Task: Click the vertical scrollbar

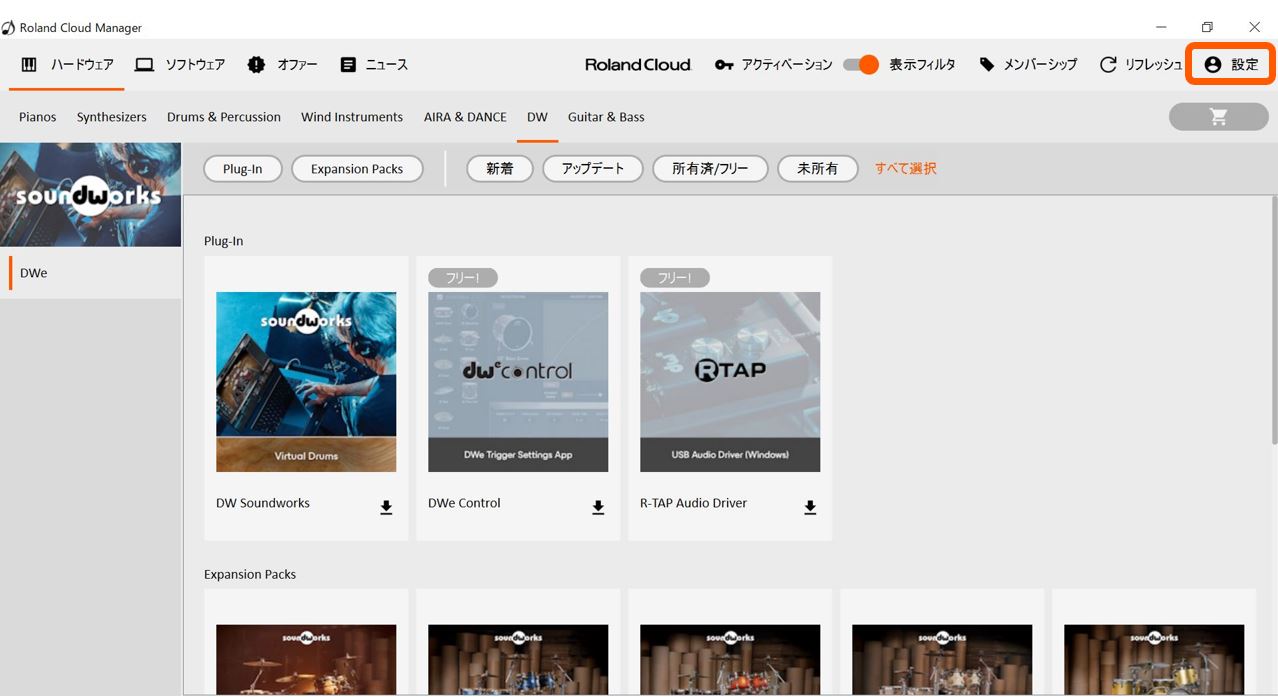Action: [x=1273, y=320]
